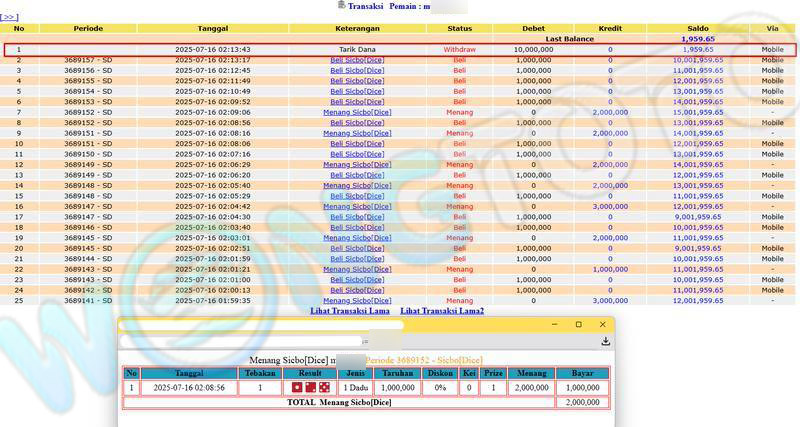
Task: Close the Menang Sicbo popup window
Action: point(603,324)
